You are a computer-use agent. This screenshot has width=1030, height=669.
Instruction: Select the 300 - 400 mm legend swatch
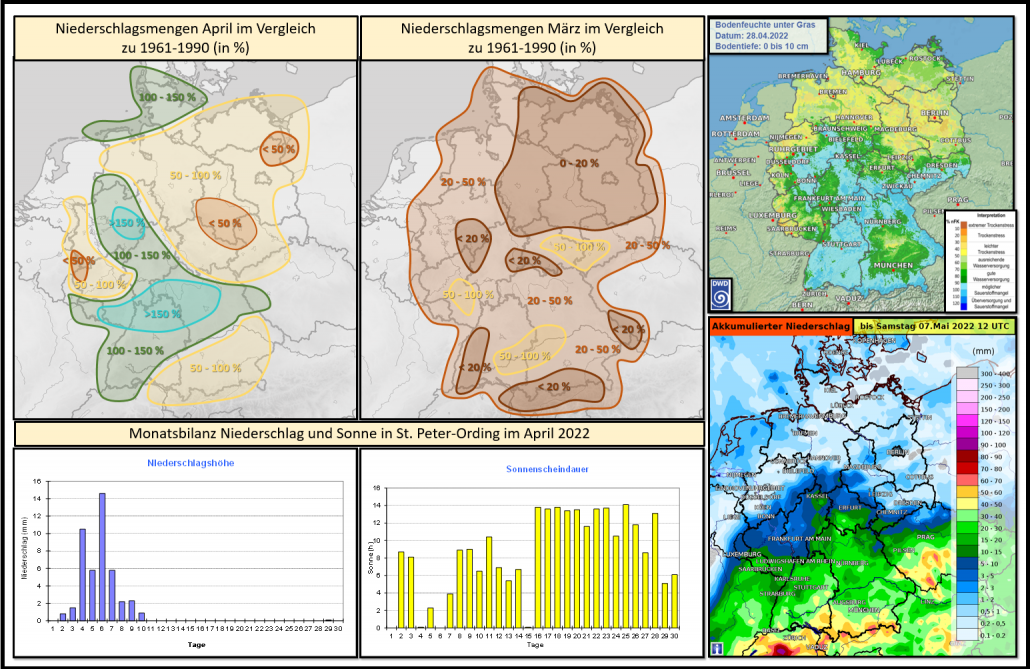pos(967,372)
